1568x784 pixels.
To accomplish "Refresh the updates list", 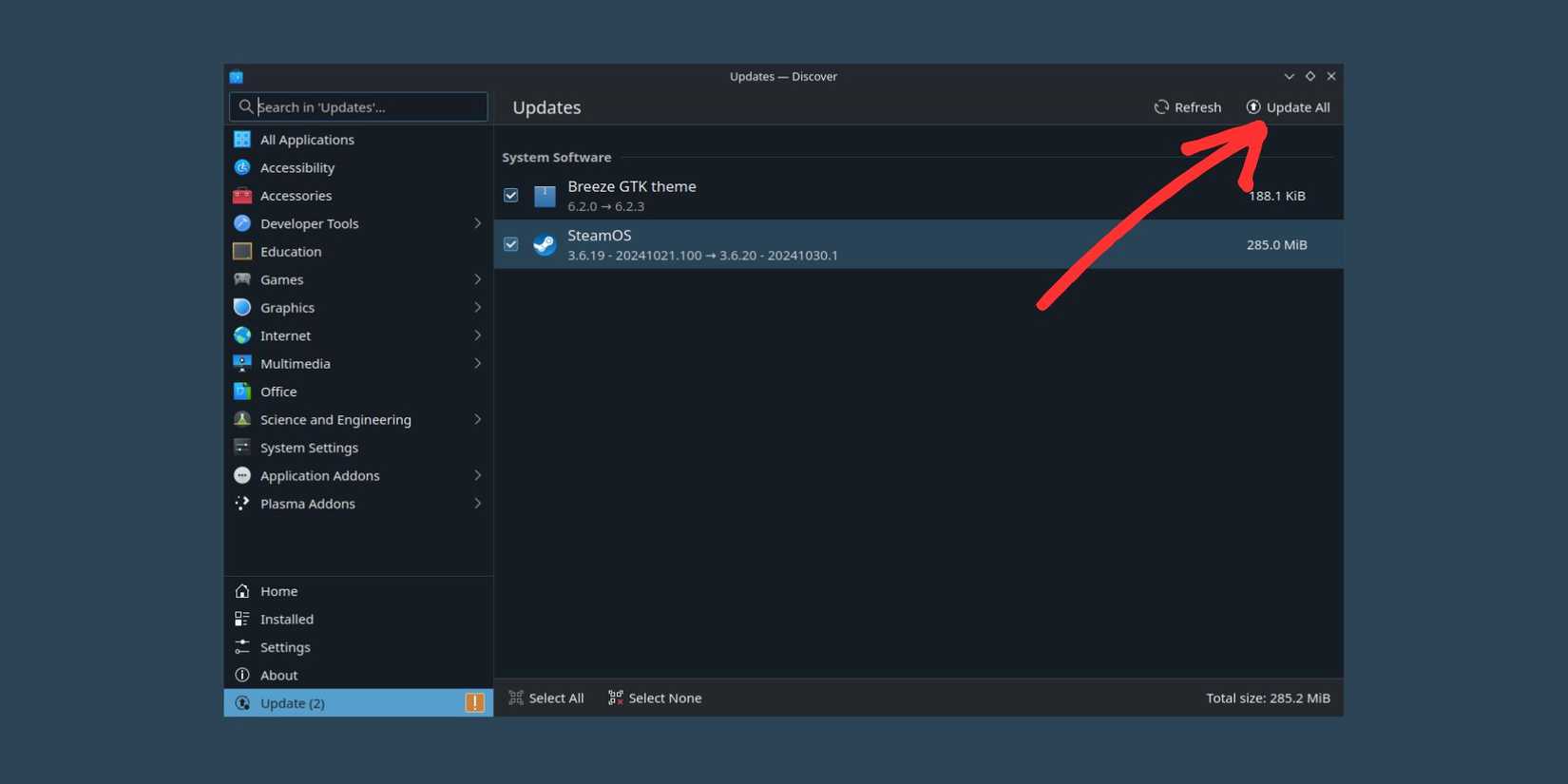I will click(x=1187, y=107).
